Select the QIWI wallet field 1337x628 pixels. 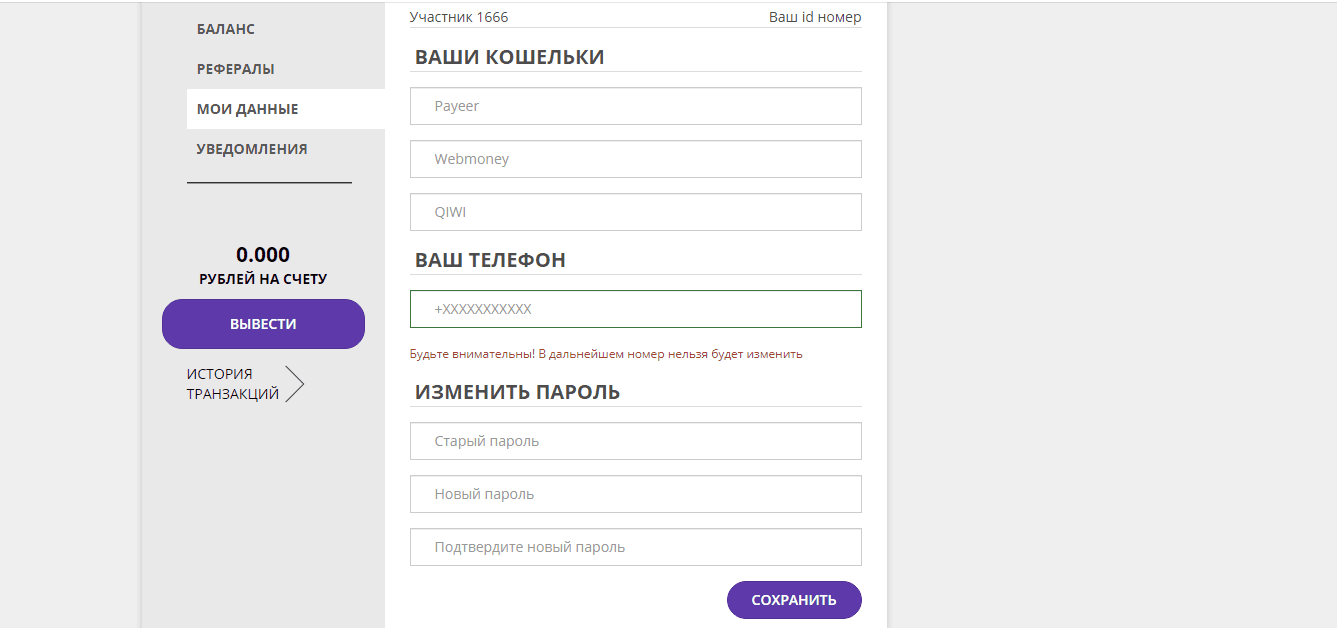tap(636, 211)
